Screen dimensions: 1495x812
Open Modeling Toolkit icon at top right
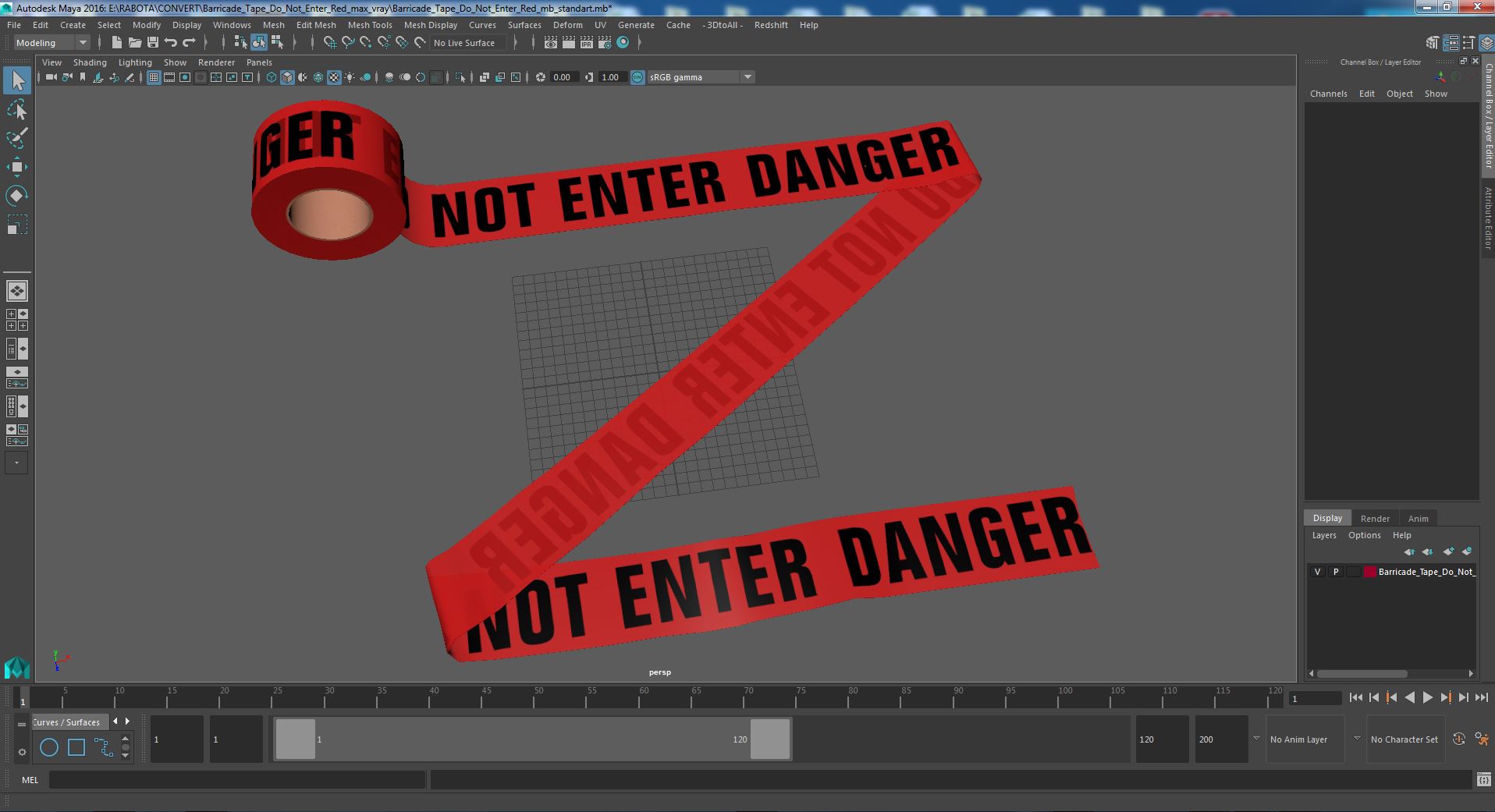click(1433, 43)
